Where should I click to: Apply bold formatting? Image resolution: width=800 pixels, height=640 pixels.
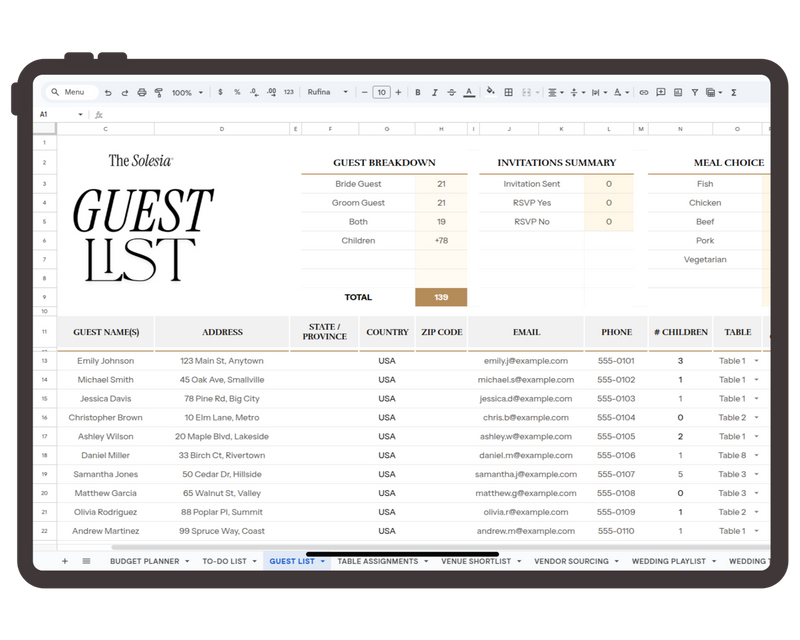[417, 92]
